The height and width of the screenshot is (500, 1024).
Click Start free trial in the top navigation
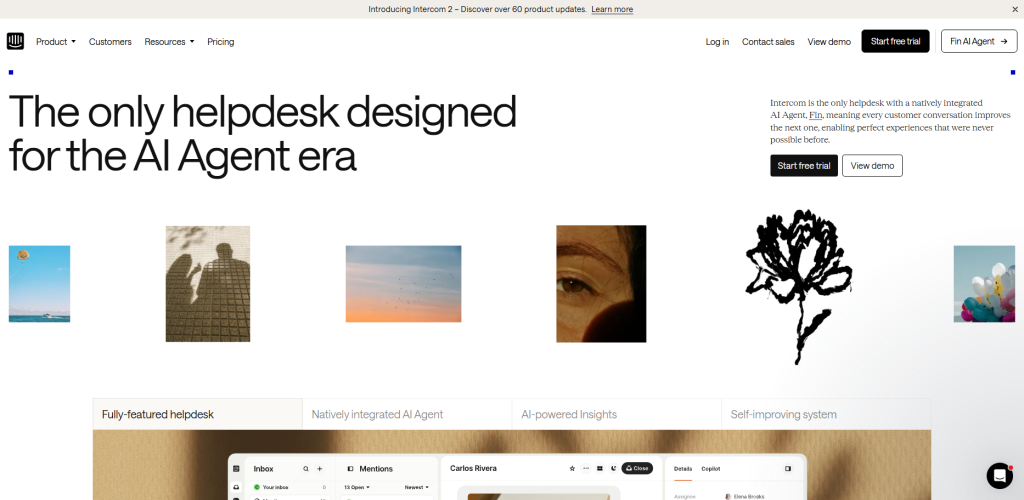[895, 41]
